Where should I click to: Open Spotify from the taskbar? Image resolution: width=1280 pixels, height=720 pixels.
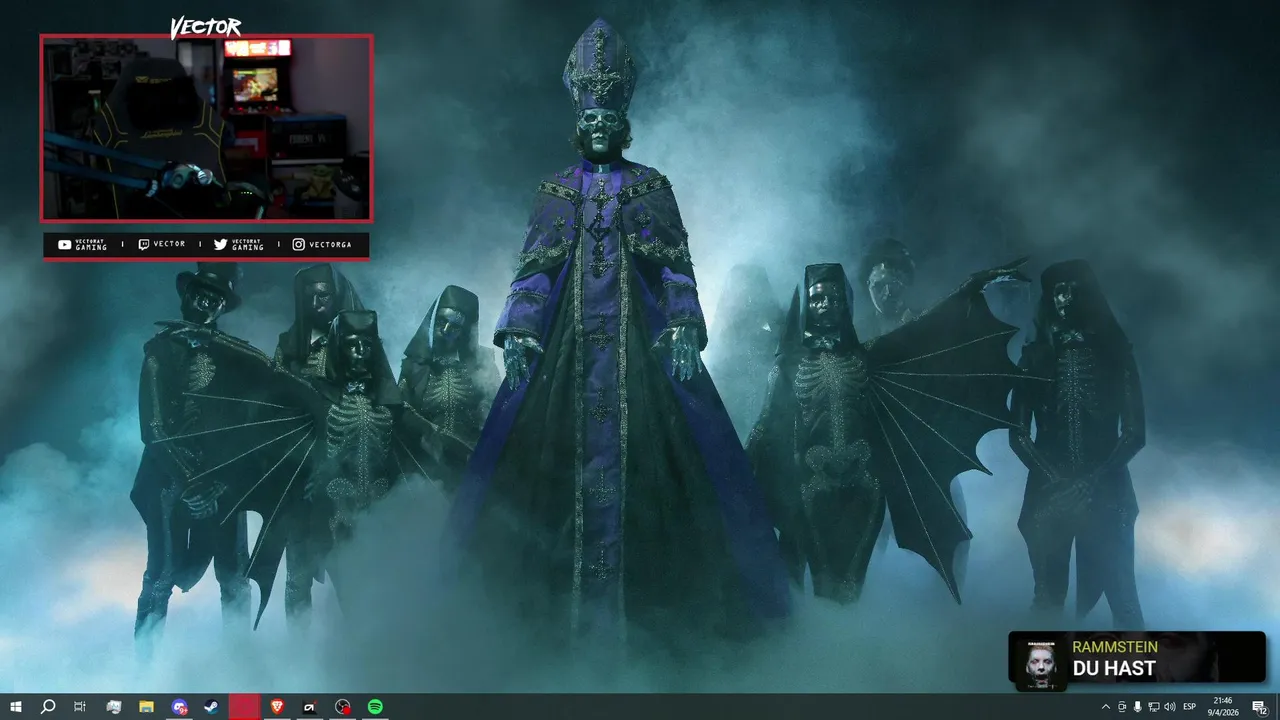pos(375,707)
